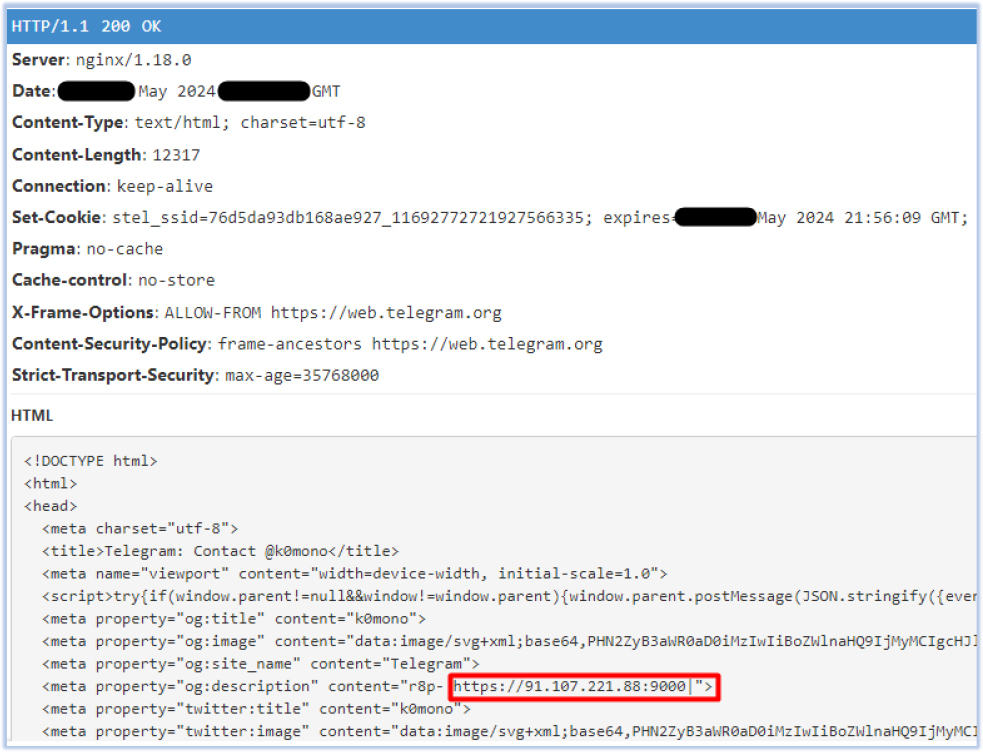Select the Server header nginx/1.18.0 value
Image resolution: width=983 pixels, height=752 pixels.
tap(134, 60)
